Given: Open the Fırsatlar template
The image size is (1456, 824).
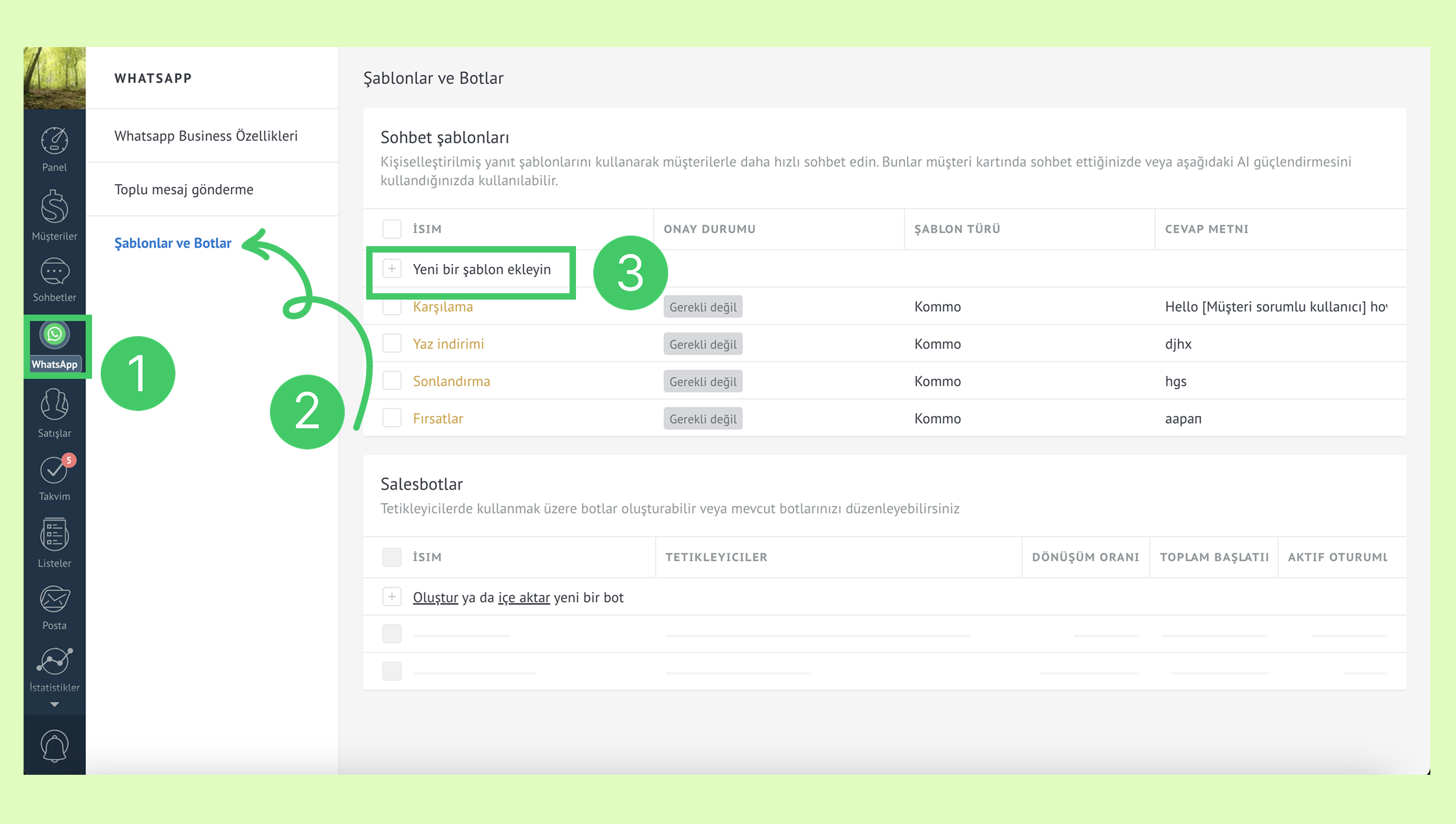Looking at the screenshot, I should (438, 419).
